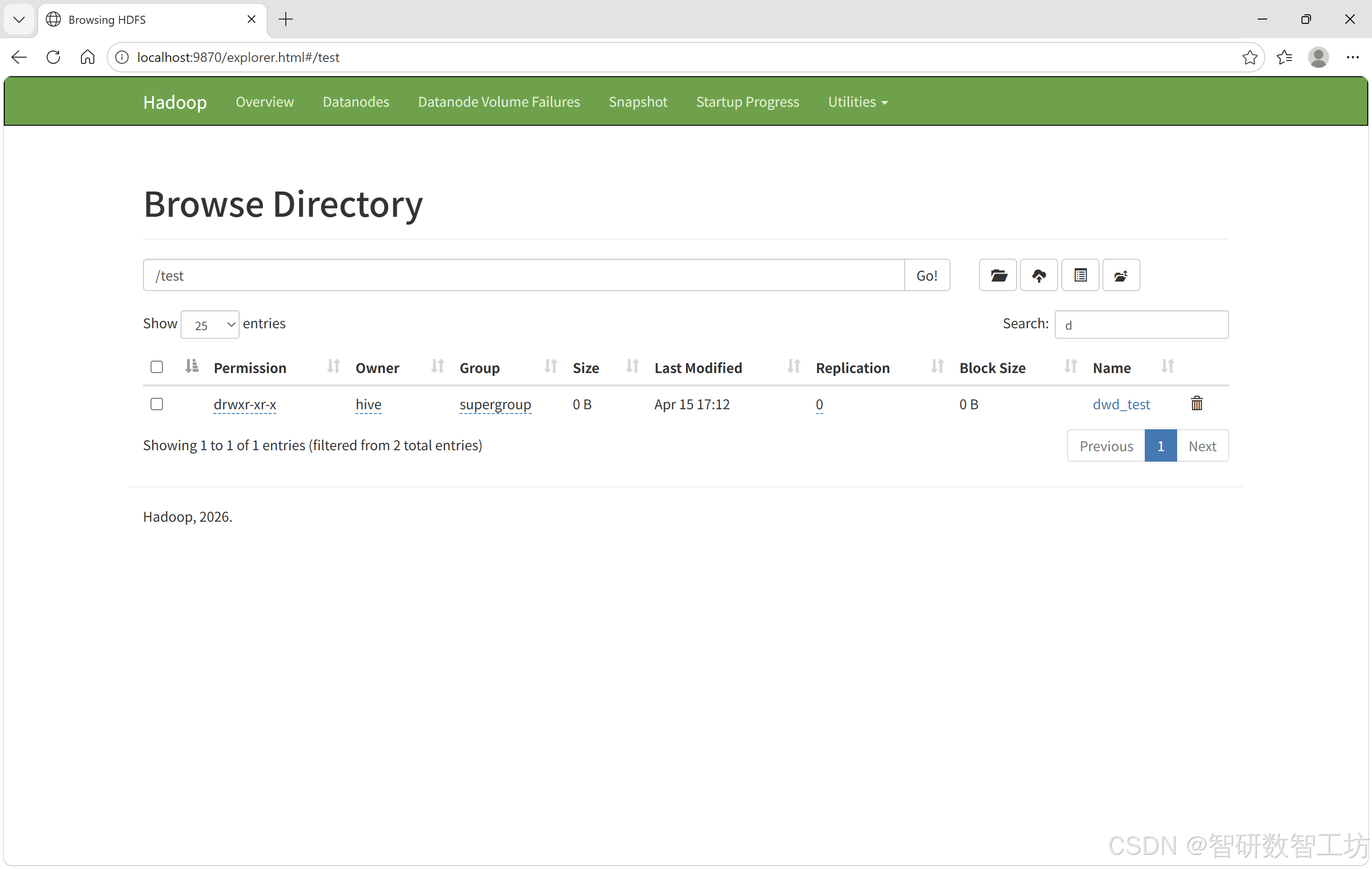Reload the page with the refresh icon

(53, 57)
